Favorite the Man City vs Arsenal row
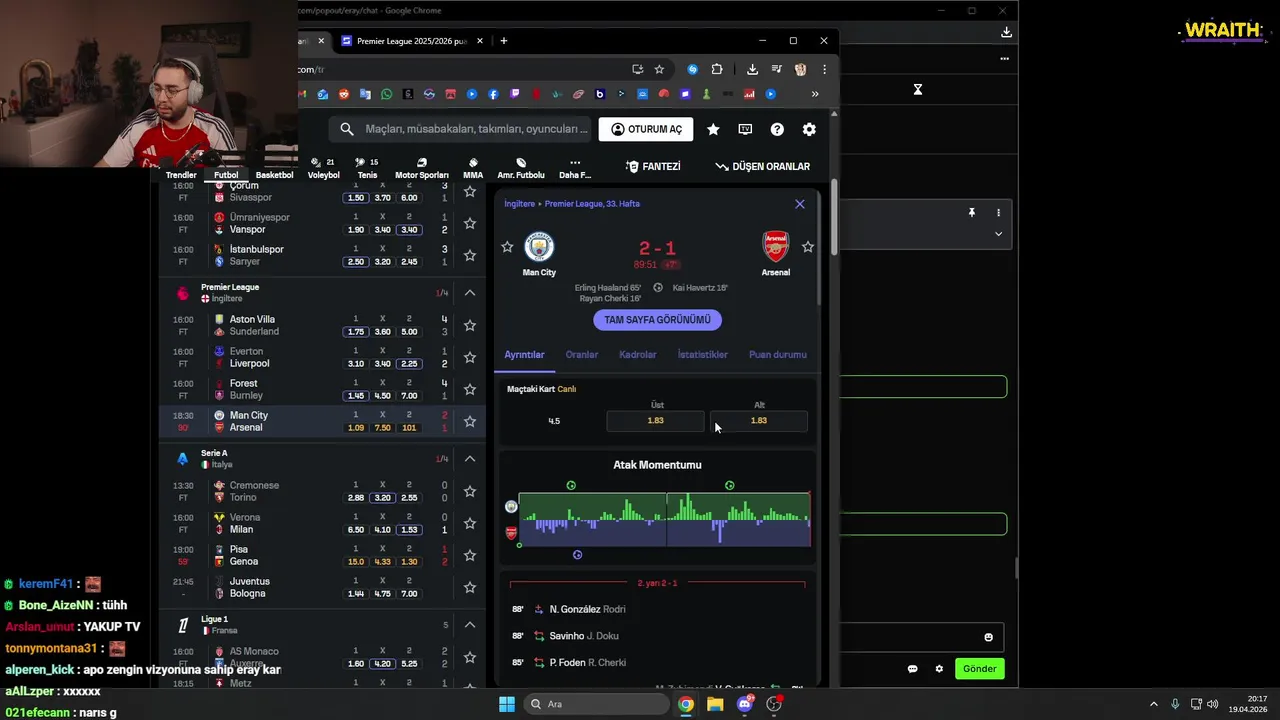Screen dimensions: 1280x720 point(469,421)
